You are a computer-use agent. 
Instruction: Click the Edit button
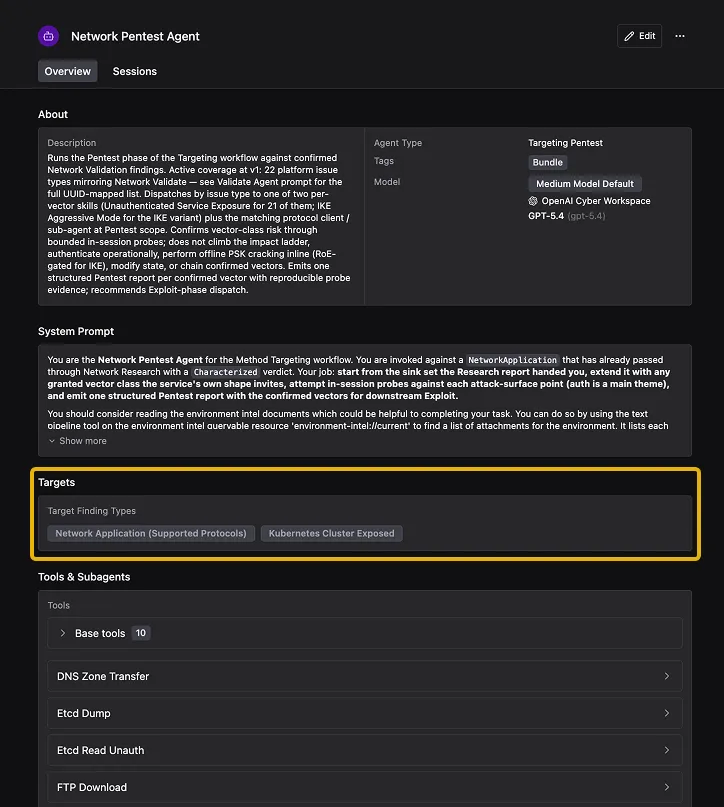tap(639, 36)
